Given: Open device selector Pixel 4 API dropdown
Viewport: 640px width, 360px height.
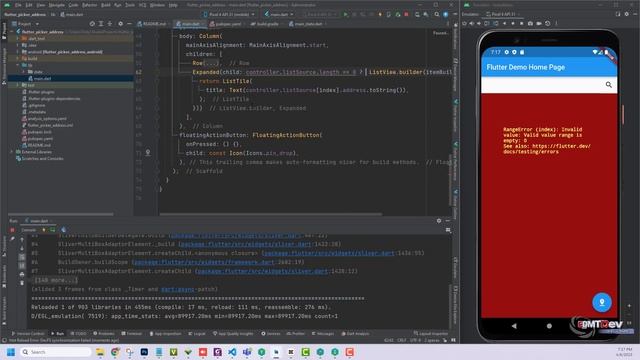Looking at the screenshot, I should 229,14.
